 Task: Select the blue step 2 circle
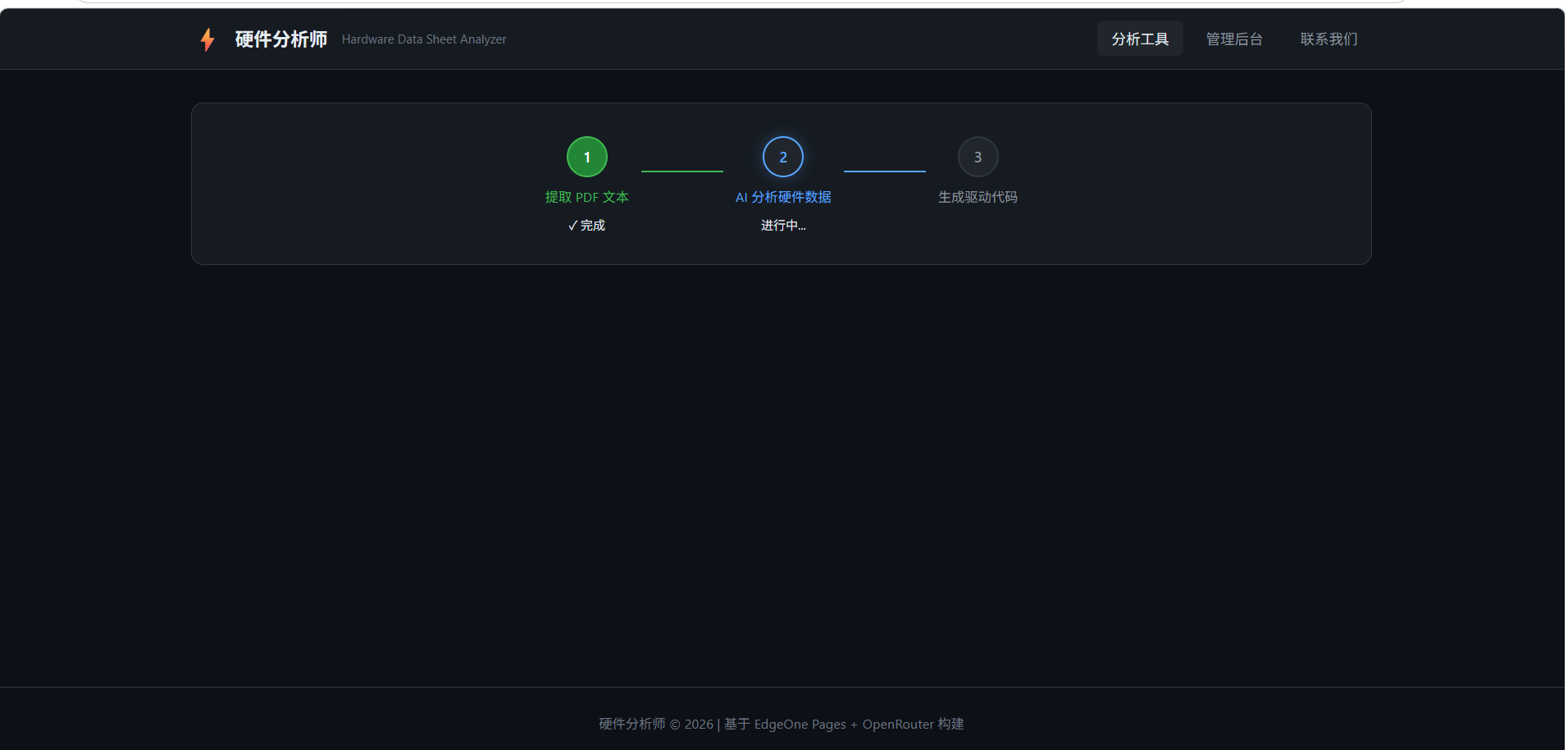point(783,157)
